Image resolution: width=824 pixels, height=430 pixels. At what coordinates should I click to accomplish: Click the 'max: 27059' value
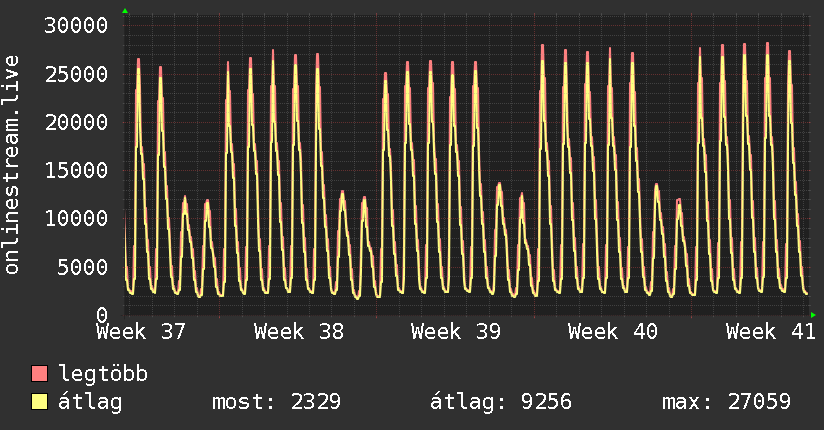[x=726, y=402]
